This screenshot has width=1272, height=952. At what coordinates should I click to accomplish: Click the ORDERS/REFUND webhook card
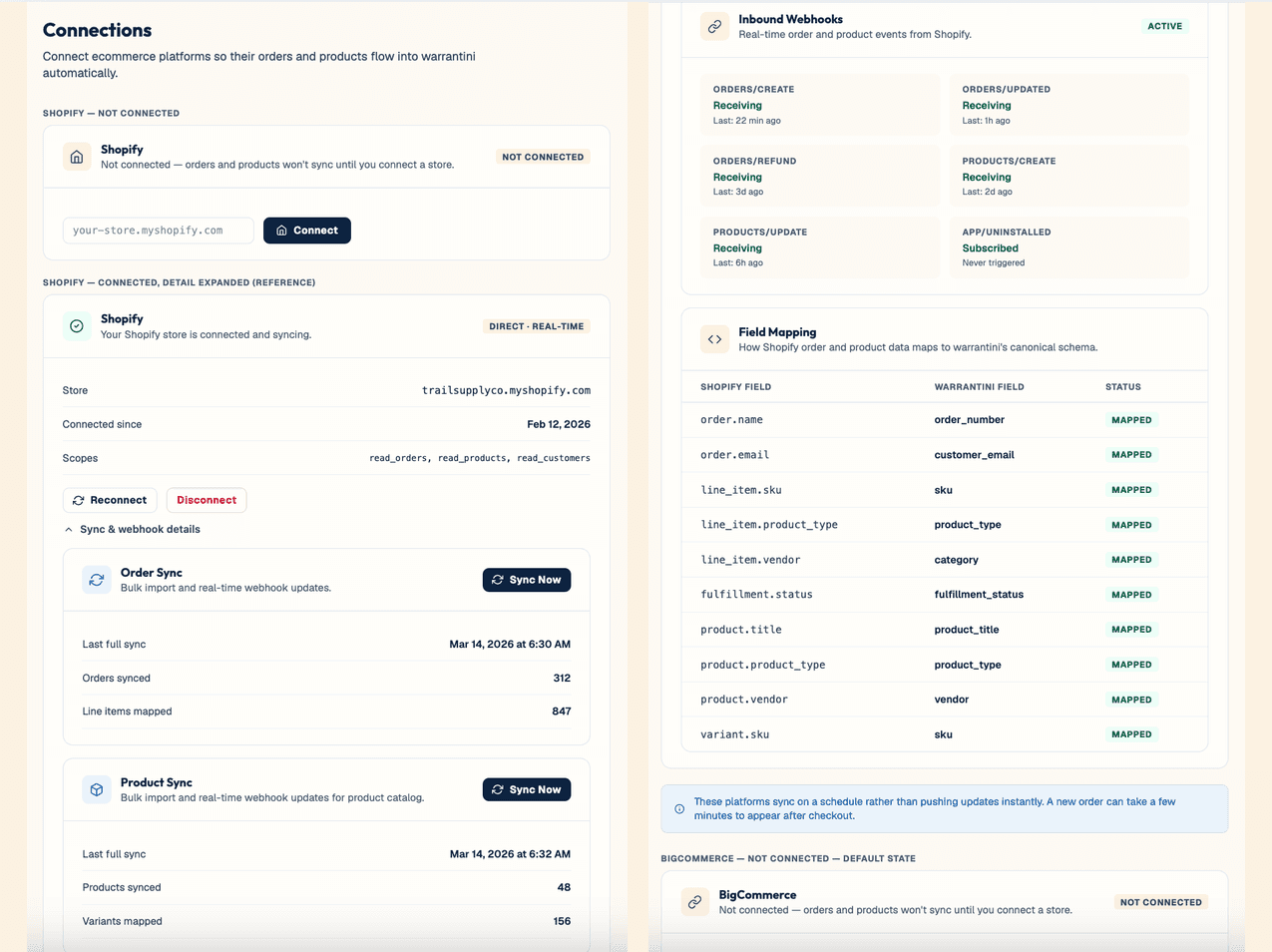(x=820, y=176)
